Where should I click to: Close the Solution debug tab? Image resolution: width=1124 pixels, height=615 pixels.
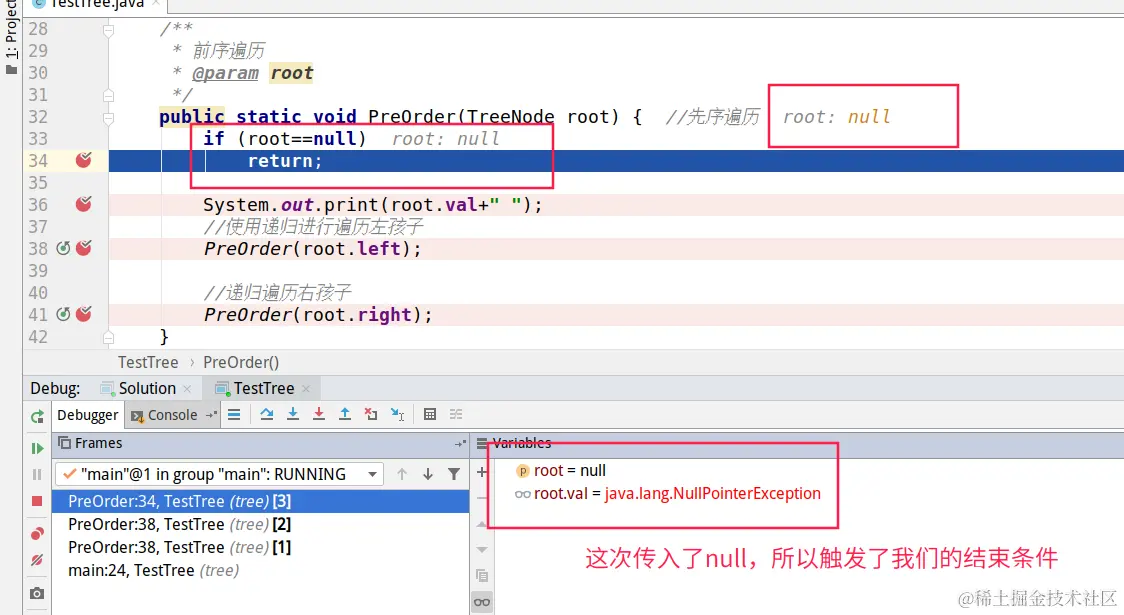(187, 388)
